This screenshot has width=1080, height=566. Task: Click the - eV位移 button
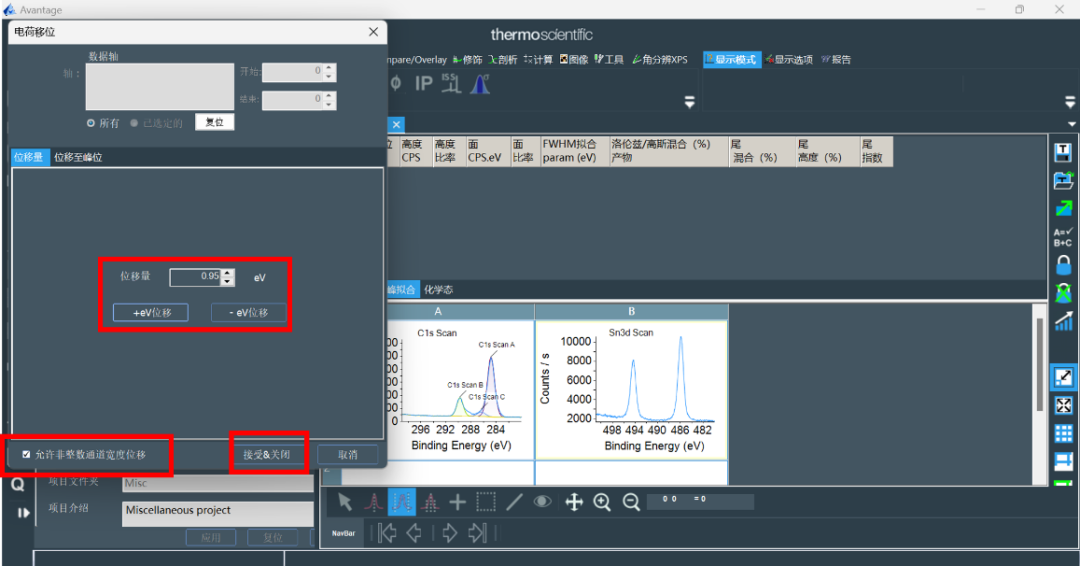(248, 313)
